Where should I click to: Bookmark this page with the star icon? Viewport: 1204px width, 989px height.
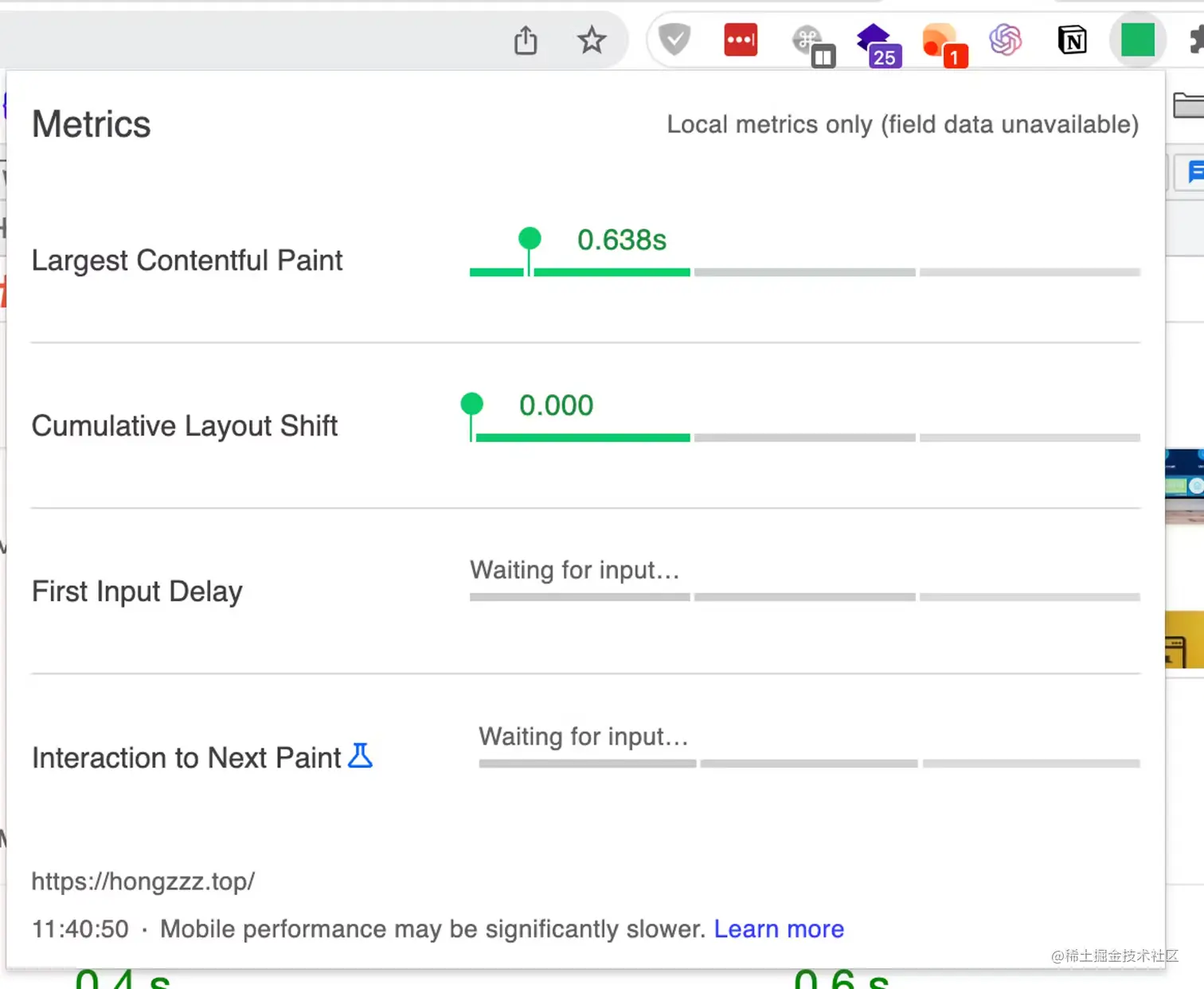pos(592,40)
